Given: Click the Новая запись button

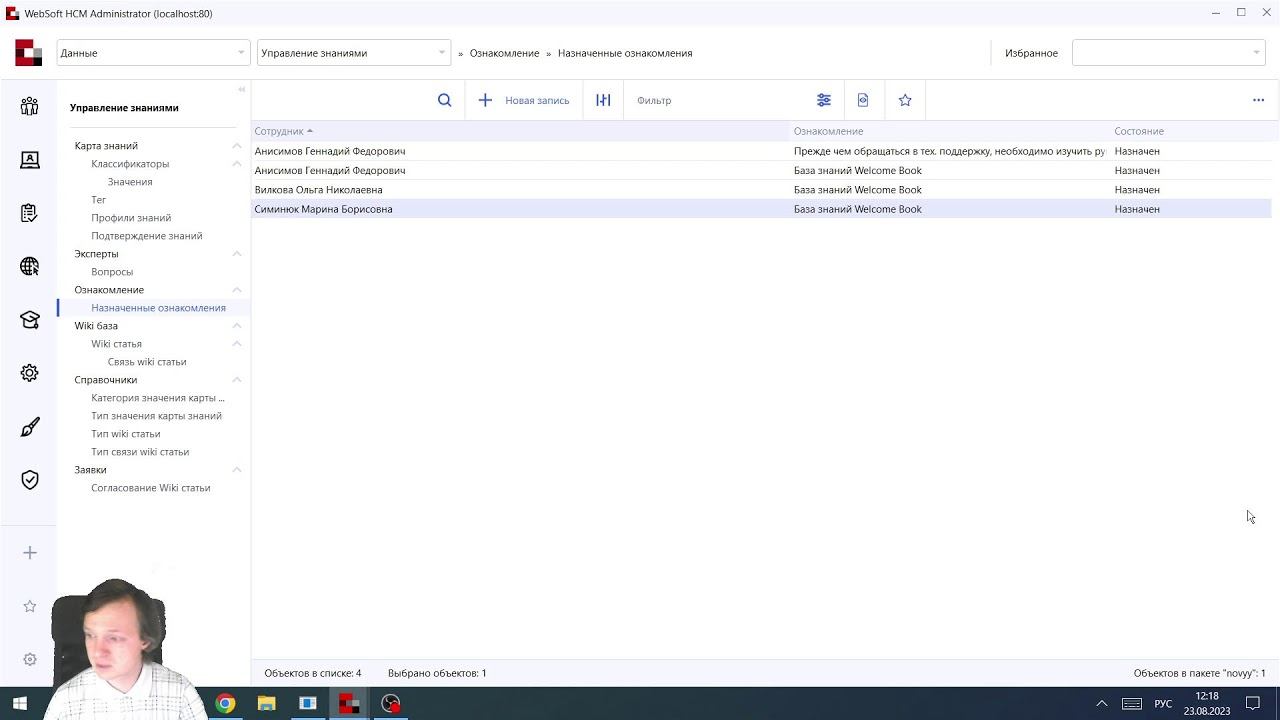Looking at the screenshot, I should click(524, 100).
